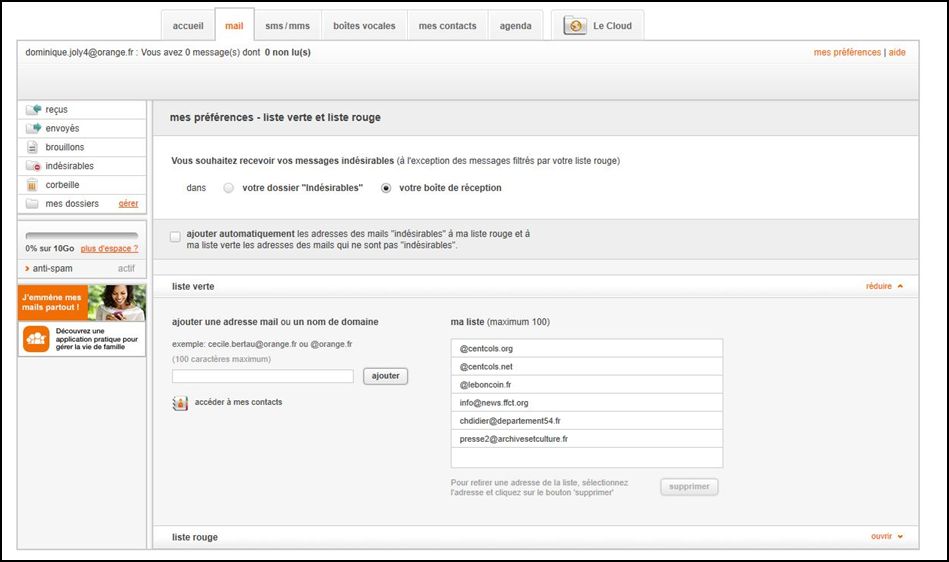Switch to the sms/mms tab

(287, 26)
